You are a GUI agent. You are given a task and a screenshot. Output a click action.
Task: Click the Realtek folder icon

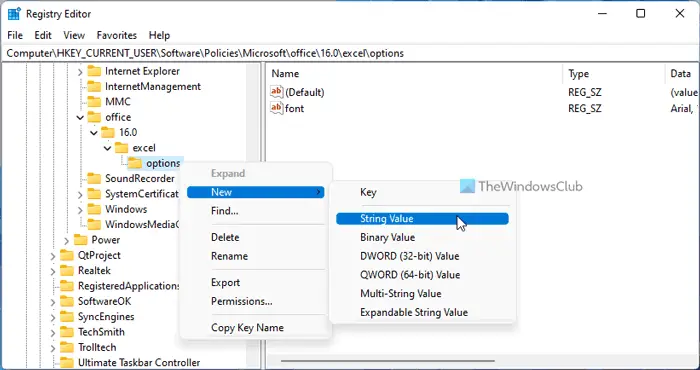[x=67, y=270]
